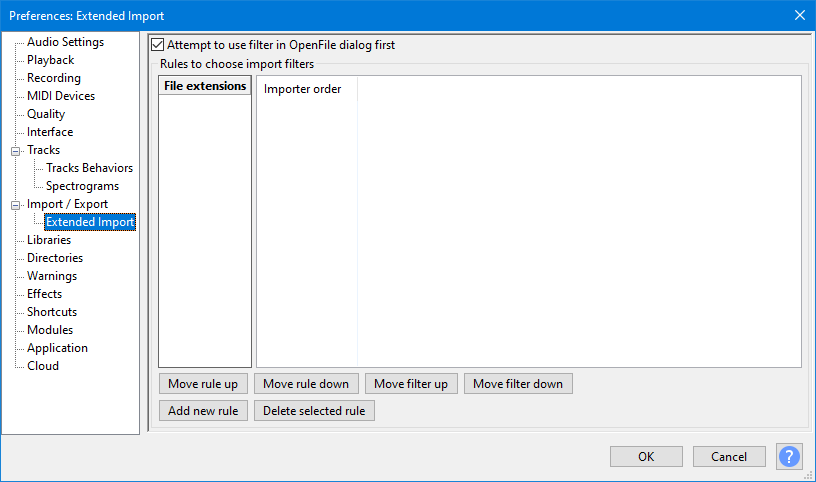Collapse the Tracks tree node
Screen dimensions: 816x482
(16, 151)
